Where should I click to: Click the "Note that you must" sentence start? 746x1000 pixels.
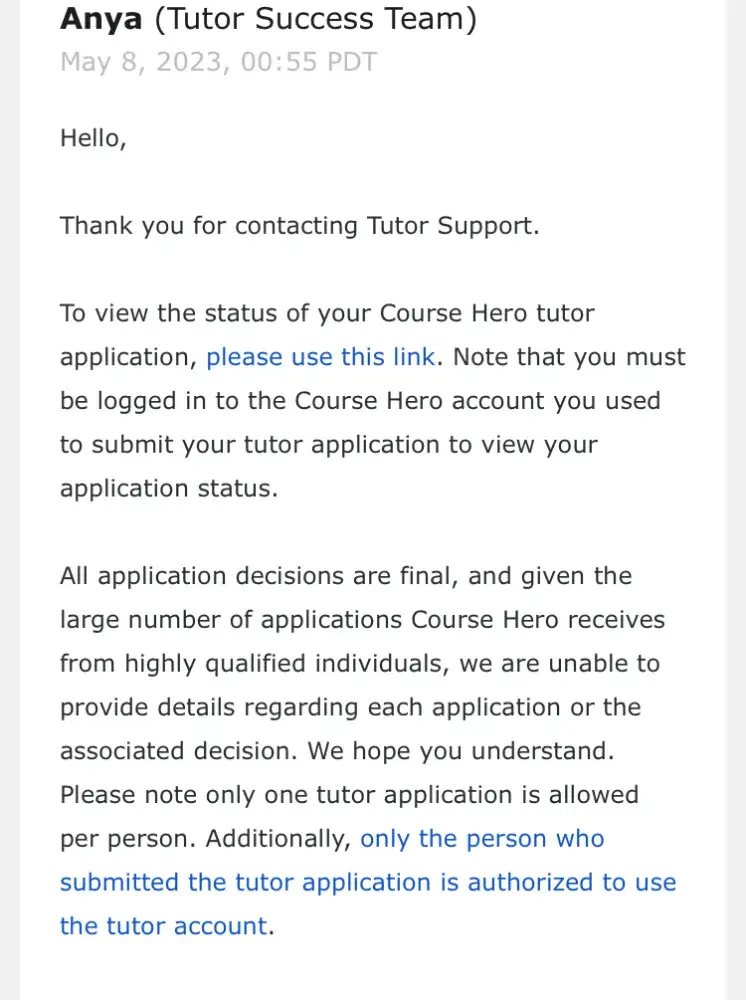[x=568, y=357]
